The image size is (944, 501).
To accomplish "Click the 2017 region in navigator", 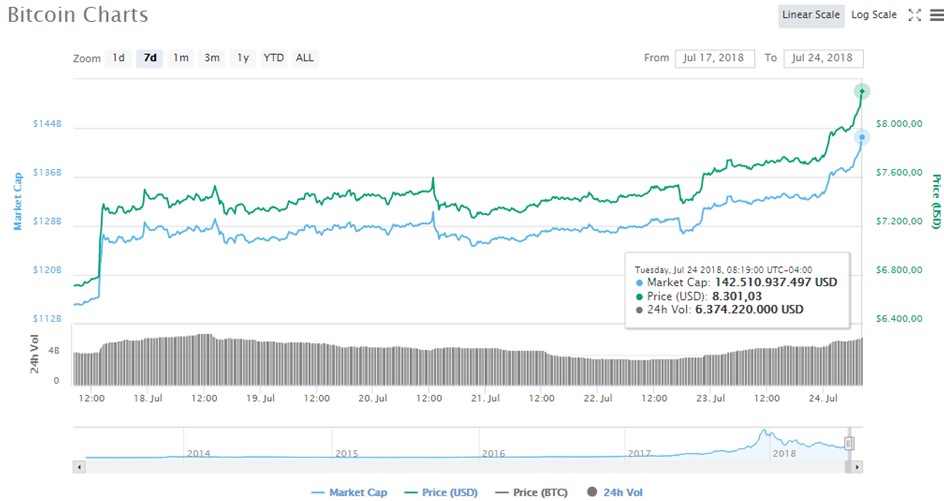I will [639, 453].
